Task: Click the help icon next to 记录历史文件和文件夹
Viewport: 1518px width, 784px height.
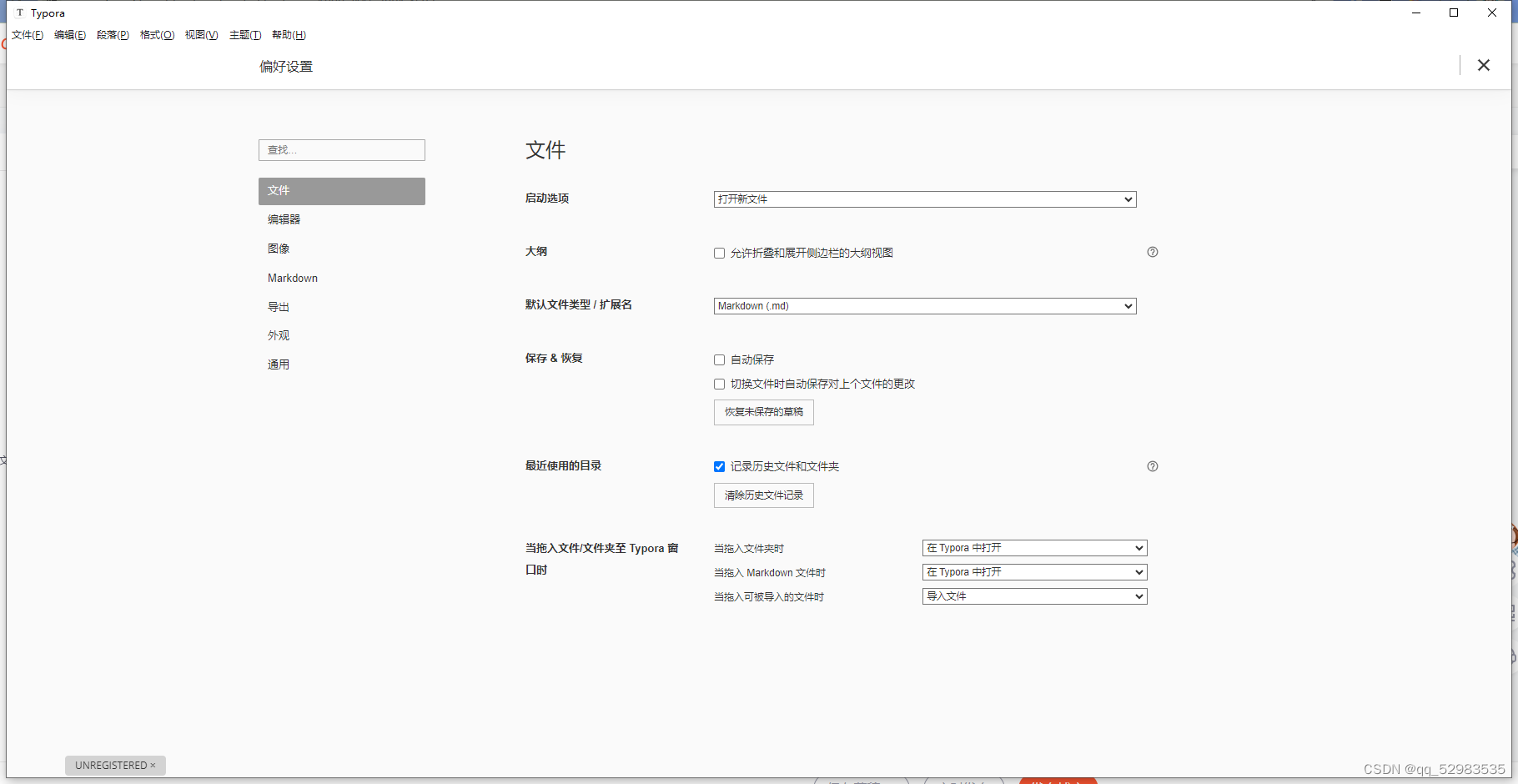Action: click(x=1153, y=466)
